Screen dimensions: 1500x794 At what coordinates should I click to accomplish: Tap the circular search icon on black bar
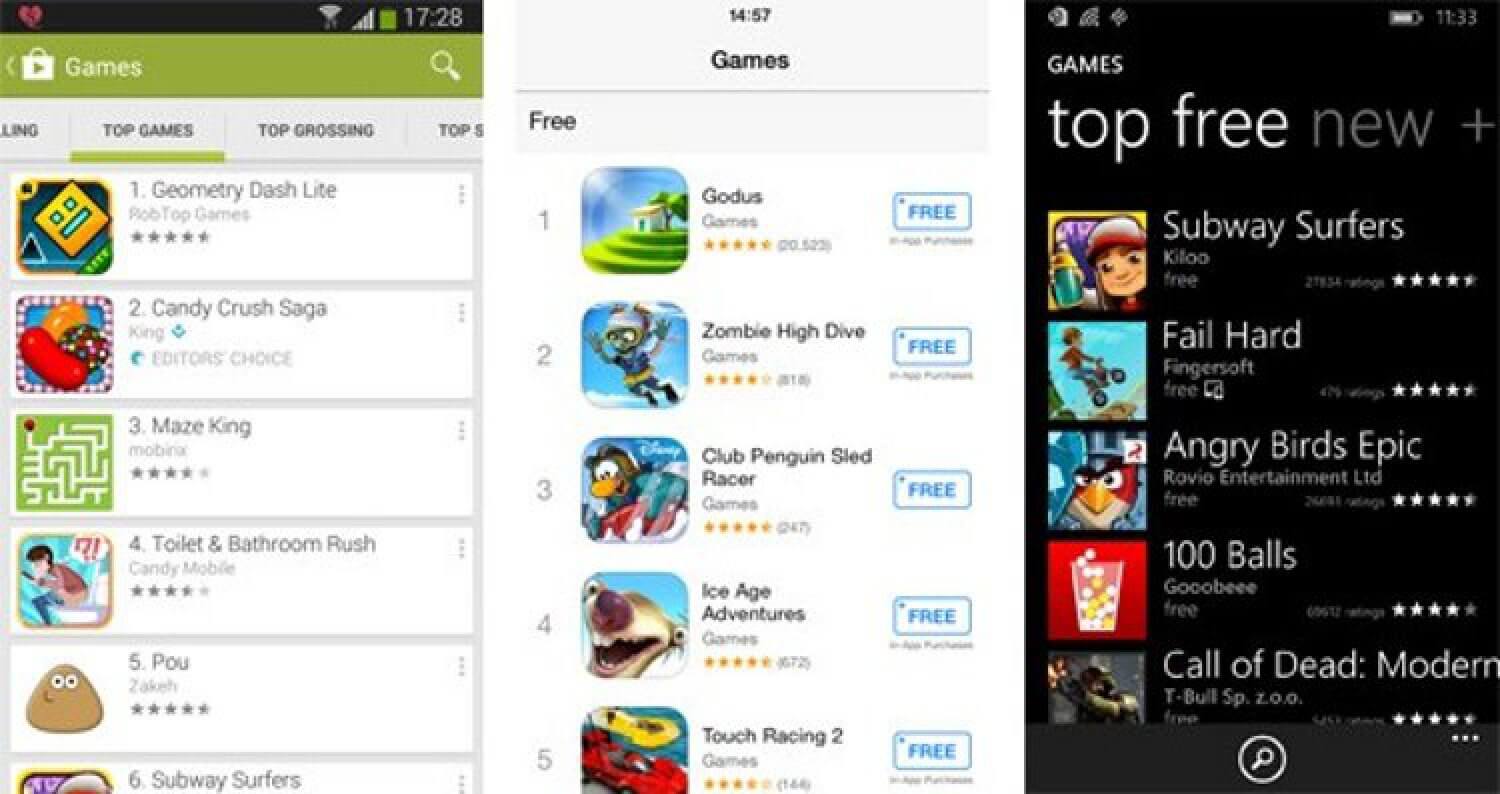(1262, 759)
